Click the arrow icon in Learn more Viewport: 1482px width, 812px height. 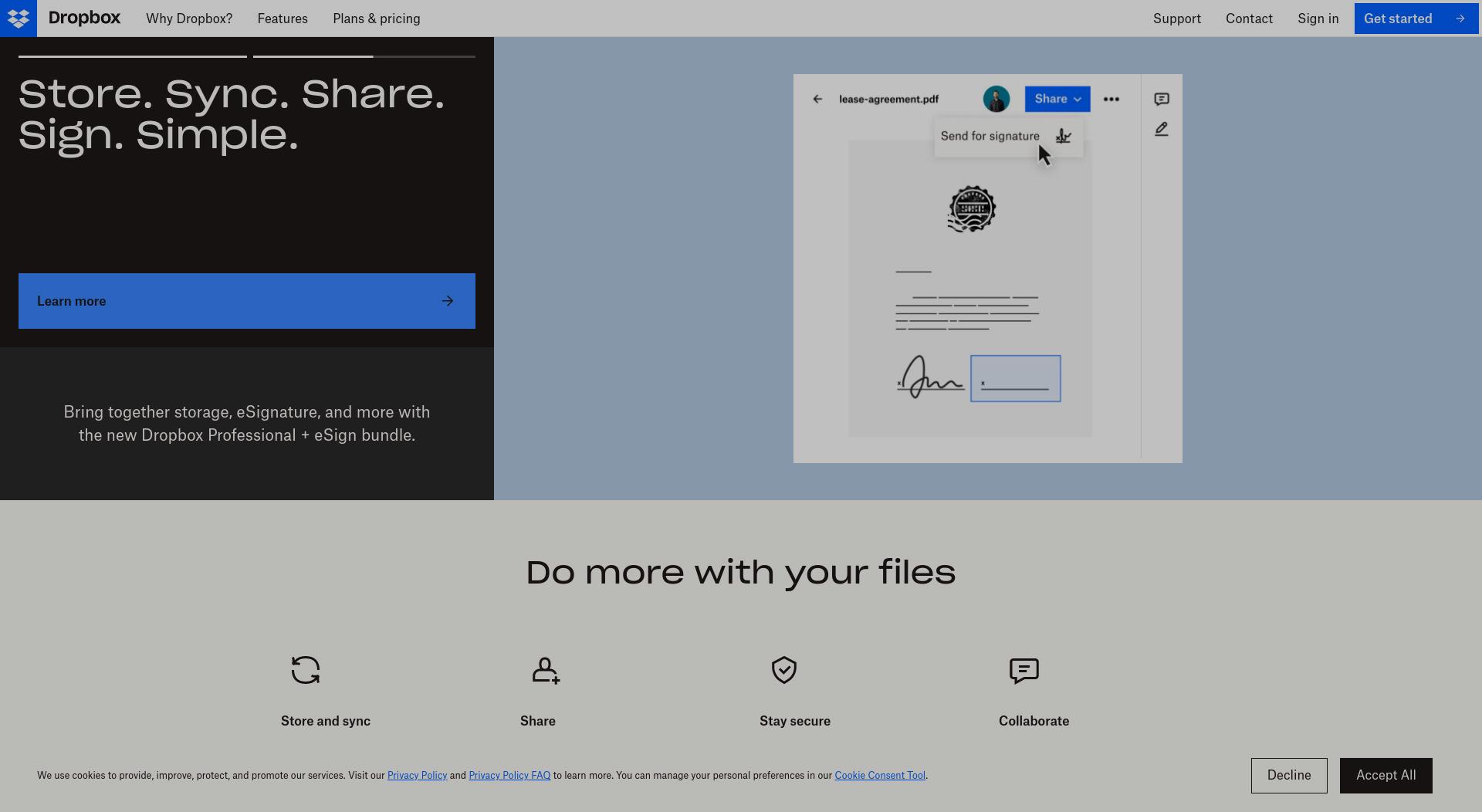[448, 301]
